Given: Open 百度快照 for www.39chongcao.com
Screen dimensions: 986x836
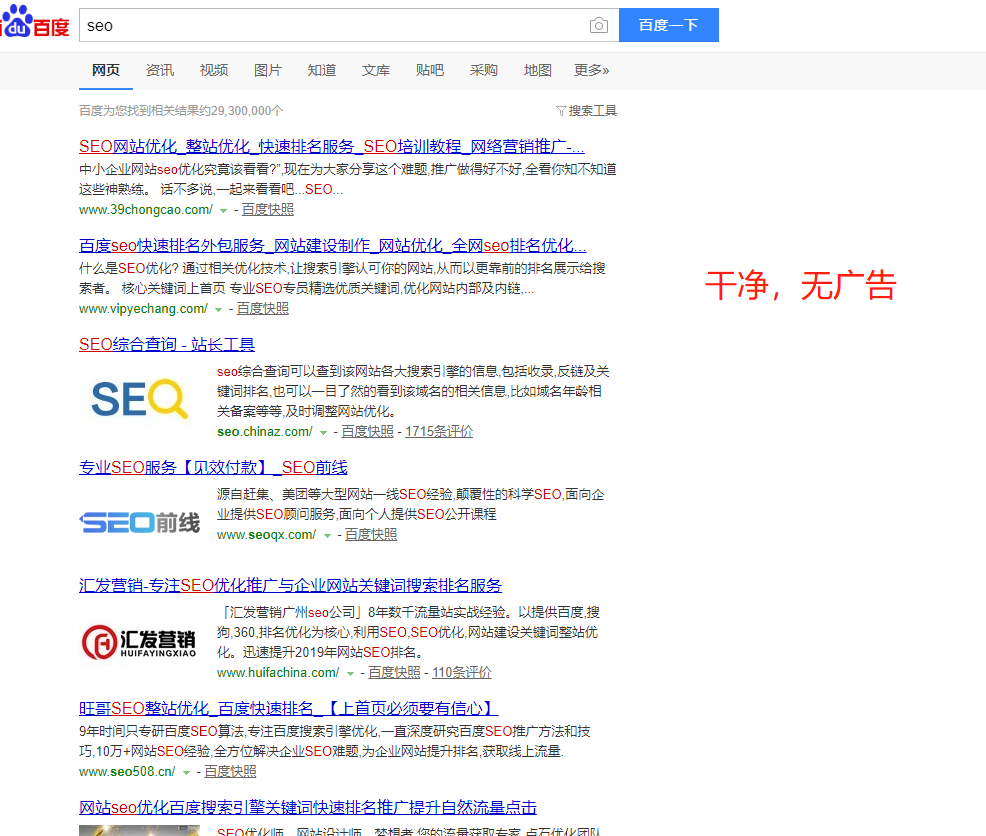Looking at the screenshot, I should click(x=268, y=209).
